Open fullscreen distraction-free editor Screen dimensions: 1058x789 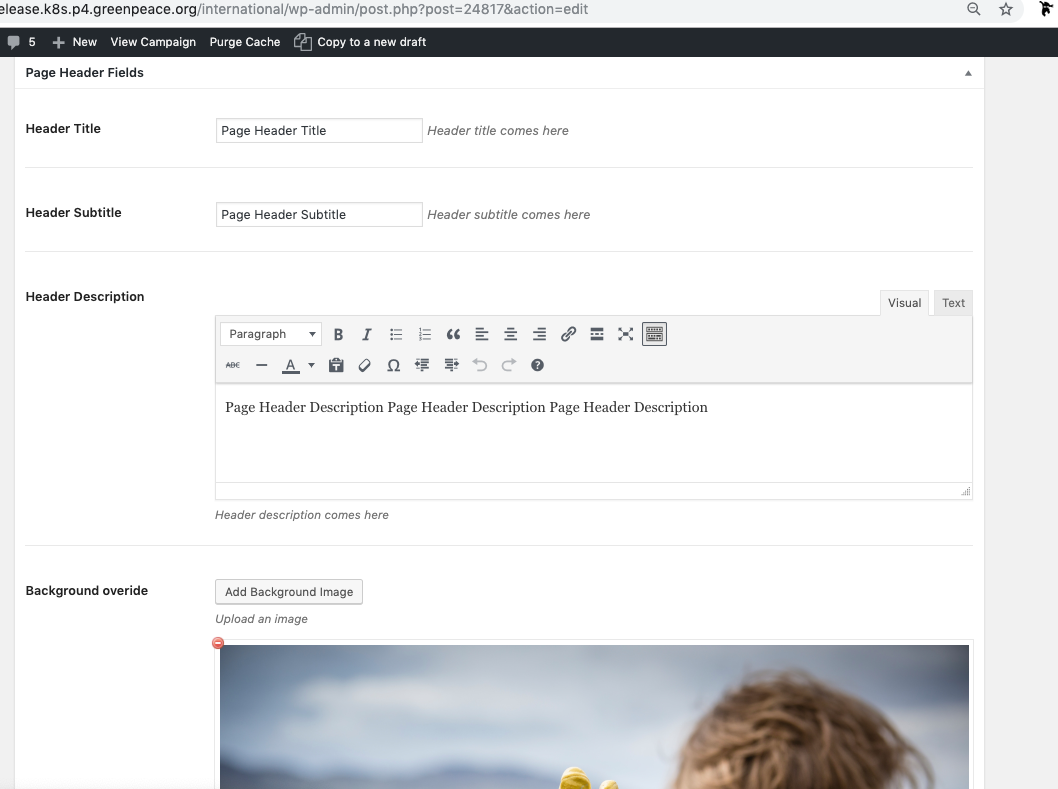pos(625,334)
